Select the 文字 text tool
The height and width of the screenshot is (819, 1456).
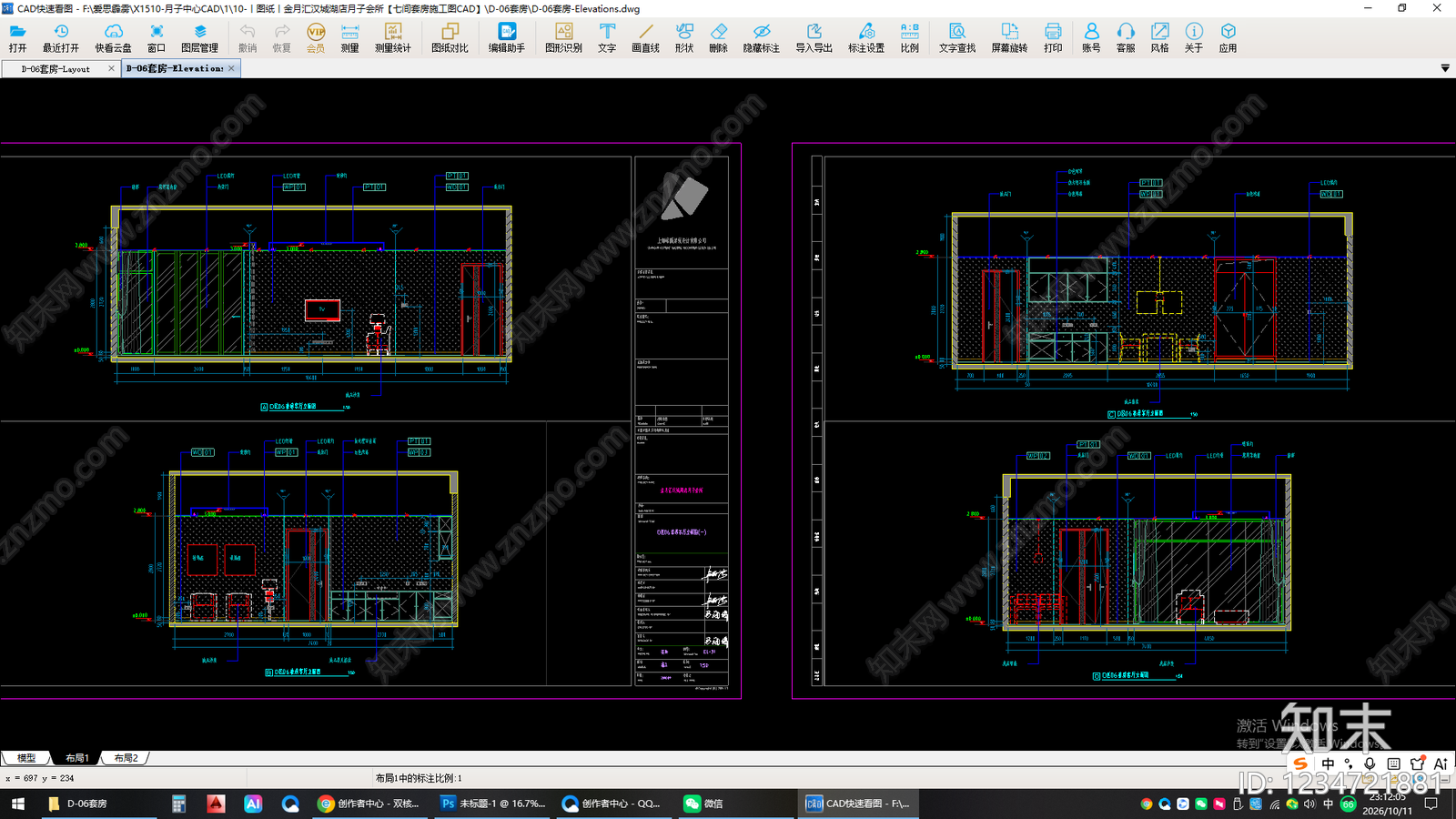tap(607, 38)
